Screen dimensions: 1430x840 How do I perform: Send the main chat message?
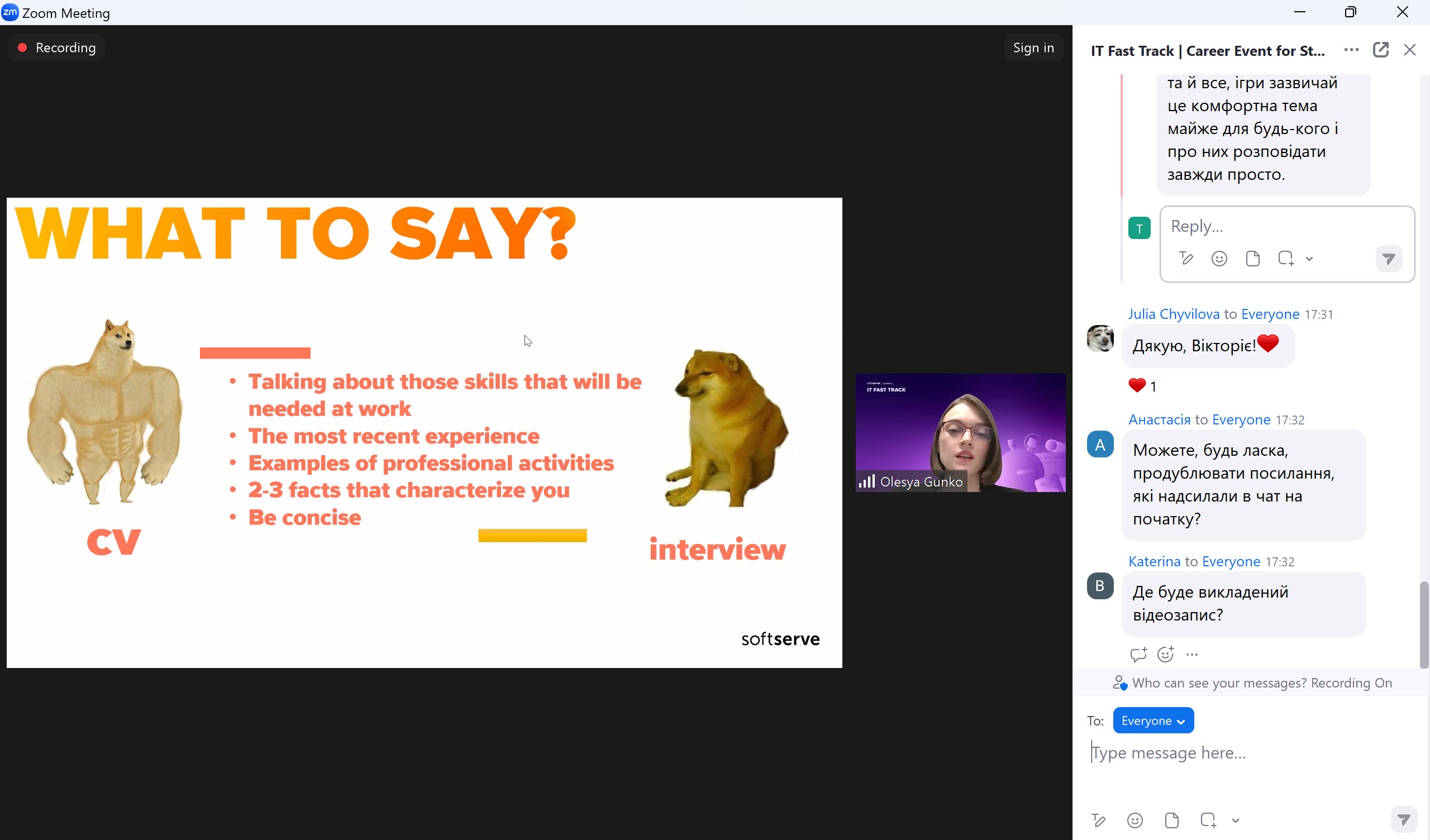pyautogui.click(x=1403, y=819)
